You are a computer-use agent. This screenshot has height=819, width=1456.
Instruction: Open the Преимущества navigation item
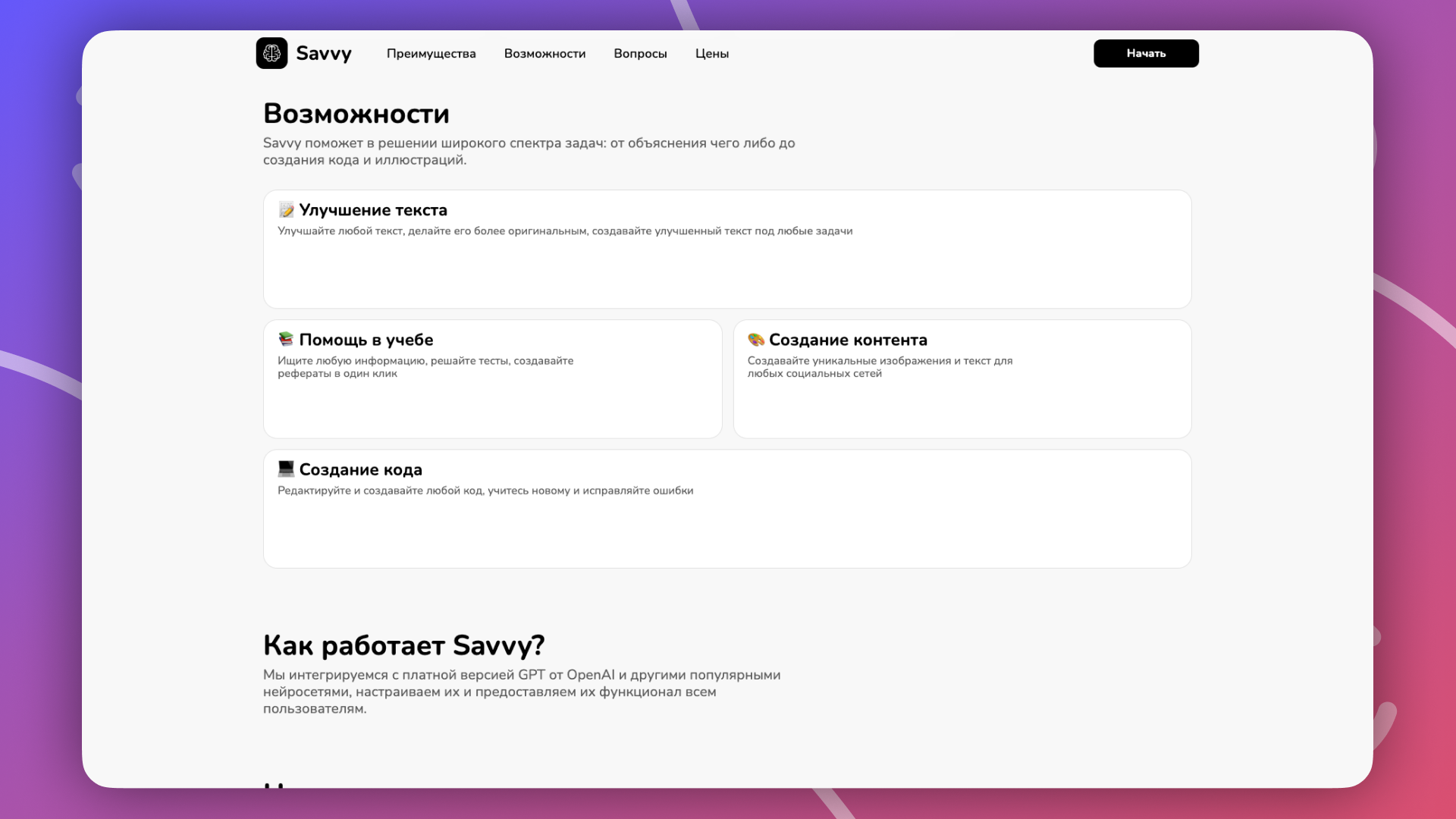point(431,54)
